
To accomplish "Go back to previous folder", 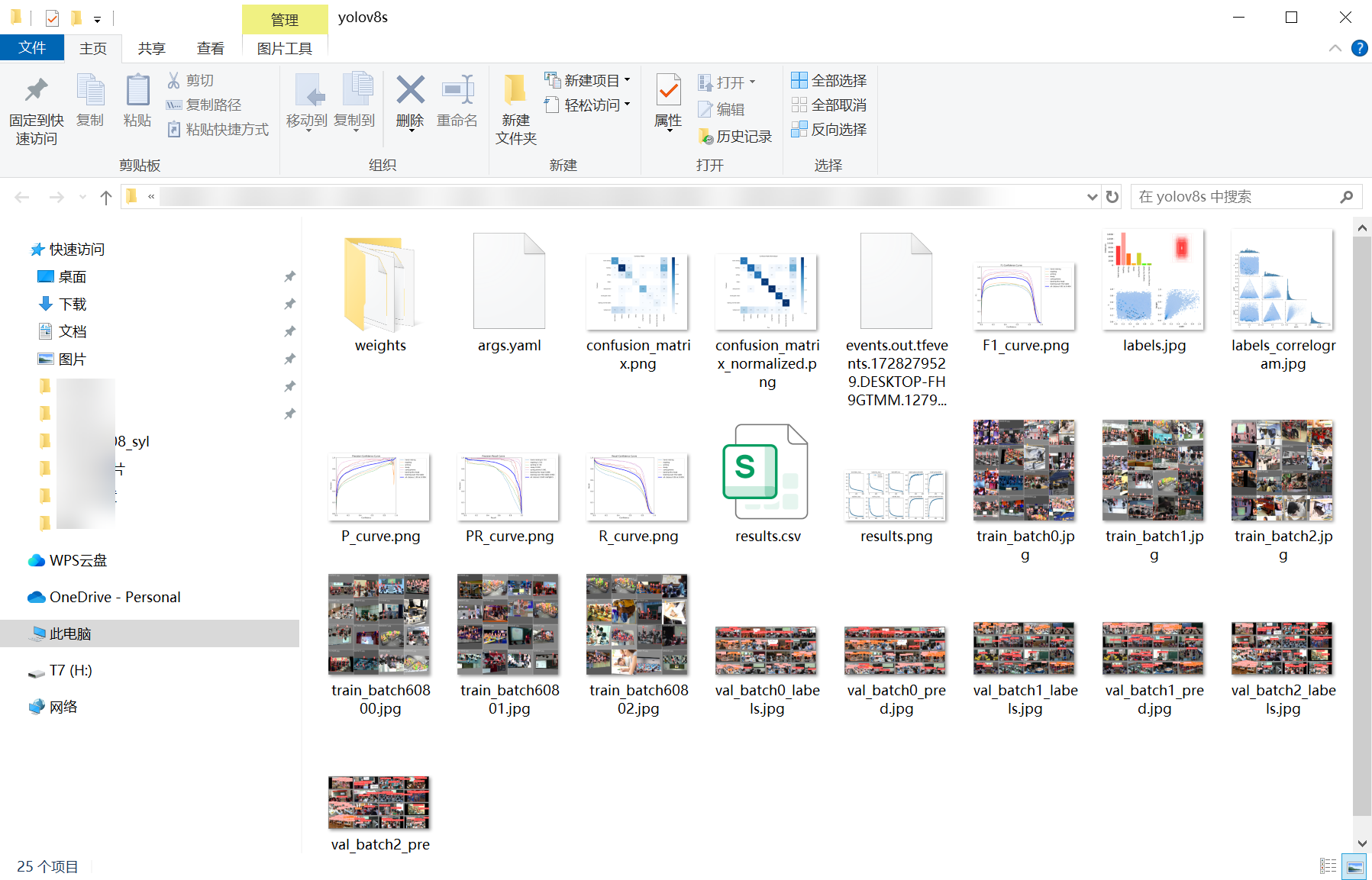I will (x=22, y=197).
